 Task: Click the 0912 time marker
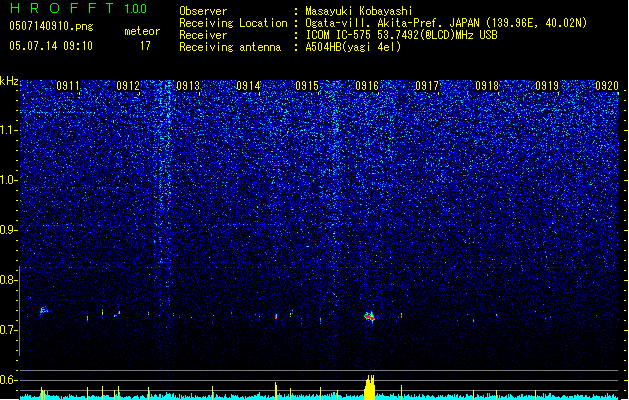[128, 86]
